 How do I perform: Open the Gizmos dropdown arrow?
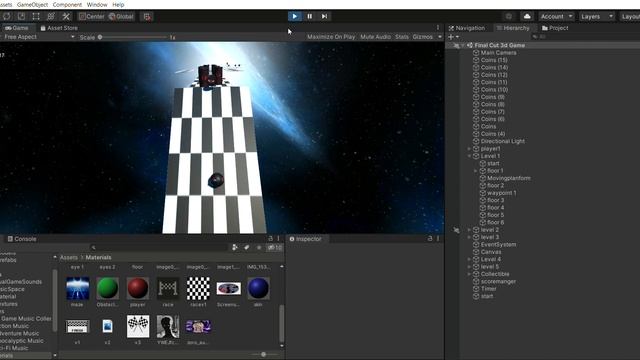pyautogui.click(x=440, y=37)
